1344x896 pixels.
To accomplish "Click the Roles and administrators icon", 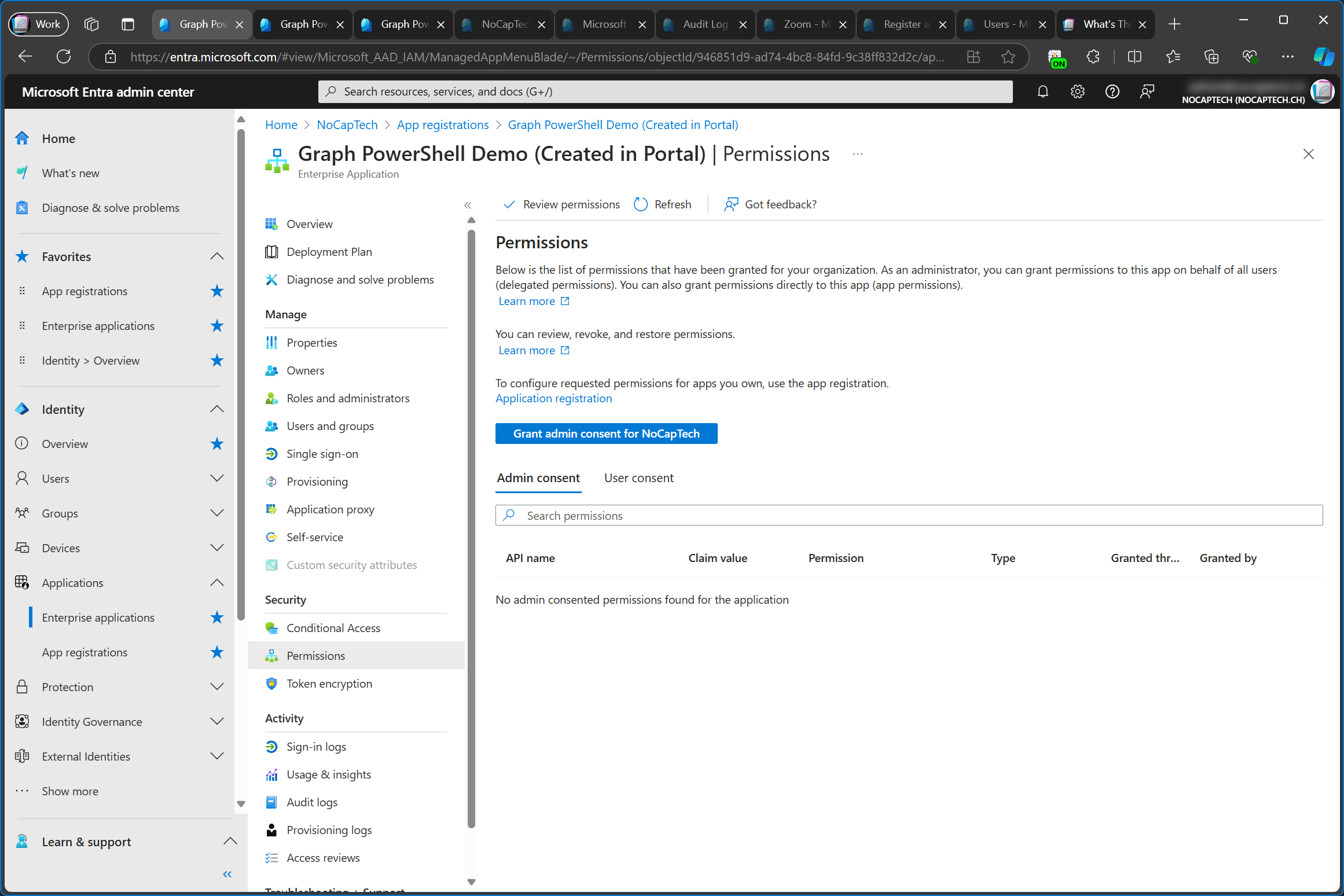I will coord(272,398).
